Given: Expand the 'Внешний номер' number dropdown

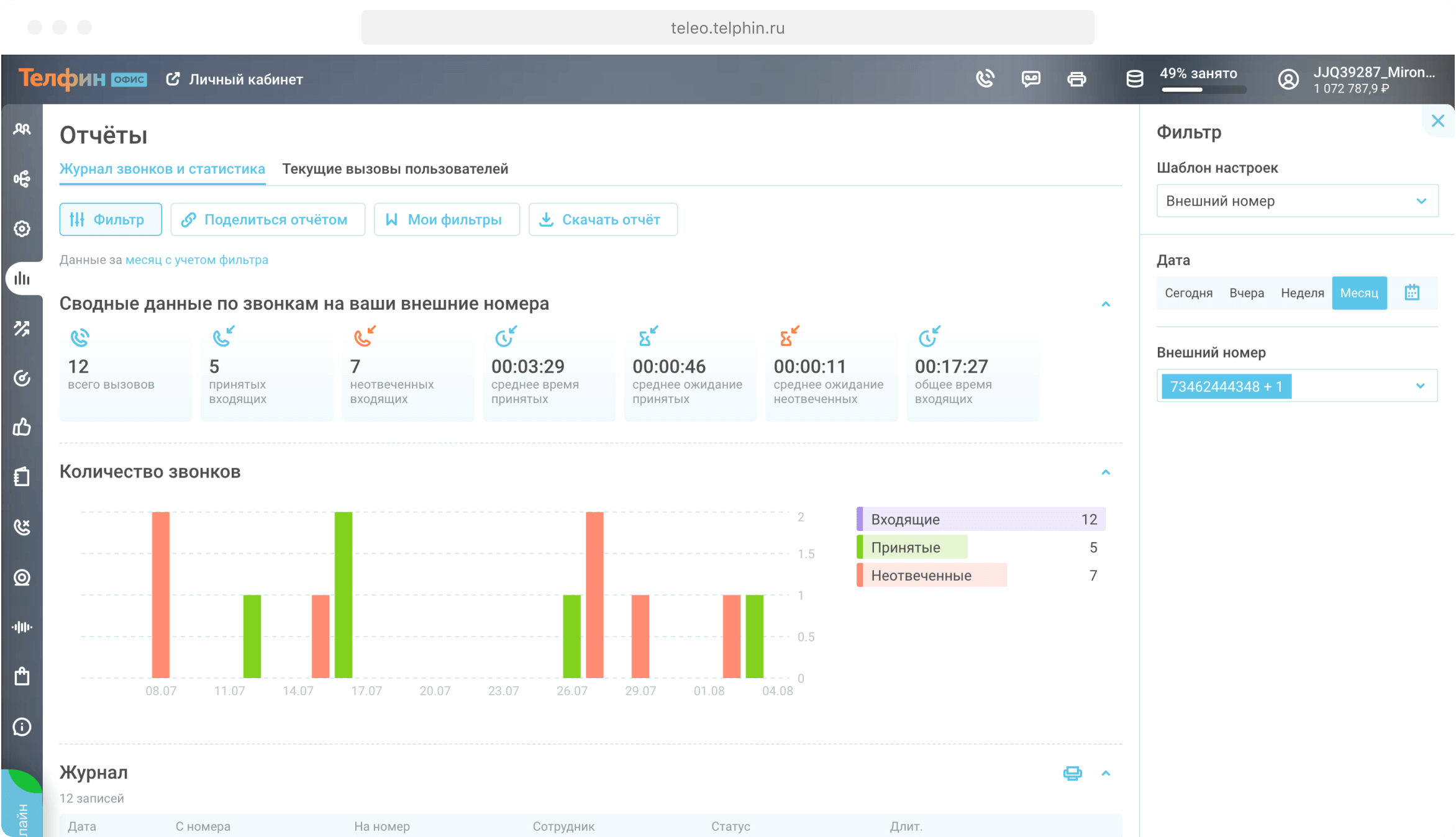Looking at the screenshot, I should [1420, 386].
